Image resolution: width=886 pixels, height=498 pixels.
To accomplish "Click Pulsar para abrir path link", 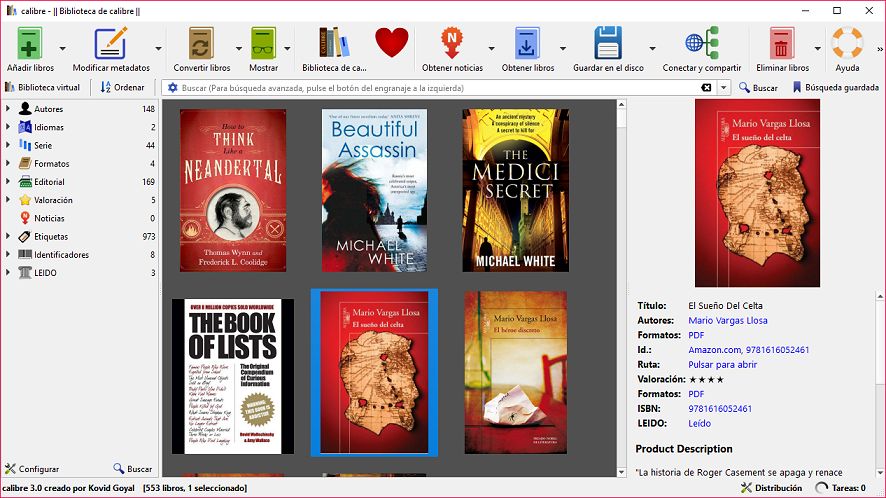I will 723,365.
